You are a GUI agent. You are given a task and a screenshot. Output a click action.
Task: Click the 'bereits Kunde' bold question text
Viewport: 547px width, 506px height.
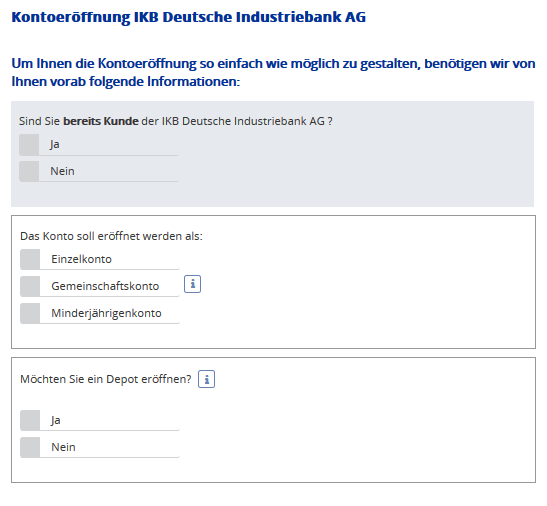(x=101, y=121)
